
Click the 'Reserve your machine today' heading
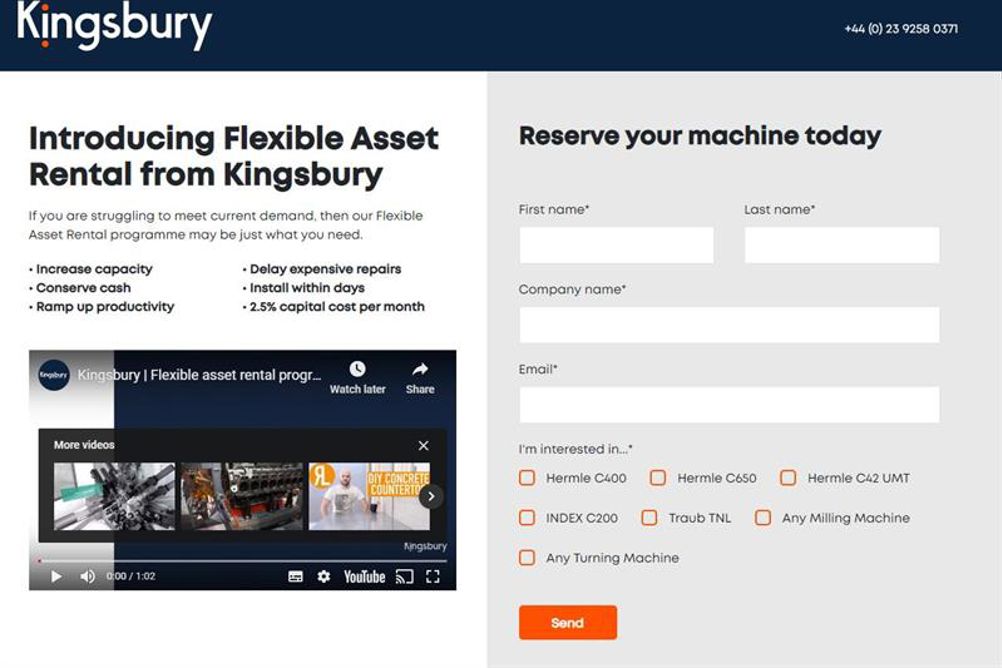[700, 136]
